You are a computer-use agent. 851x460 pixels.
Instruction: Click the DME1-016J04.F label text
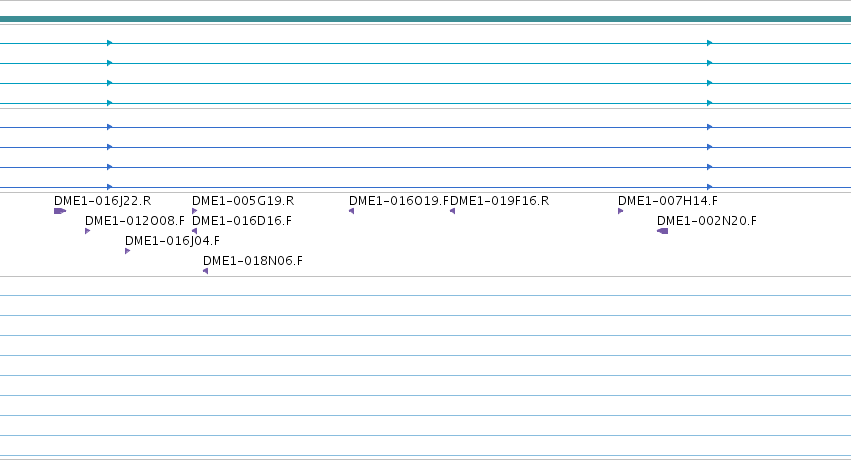click(173, 241)
